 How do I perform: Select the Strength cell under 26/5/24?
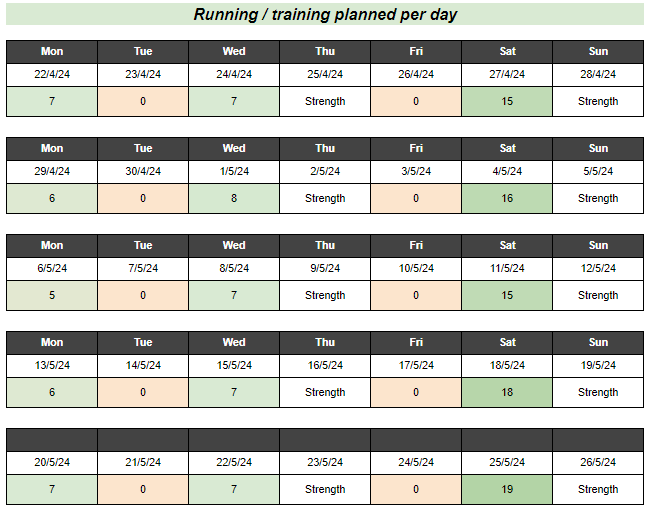click(598, 489)
